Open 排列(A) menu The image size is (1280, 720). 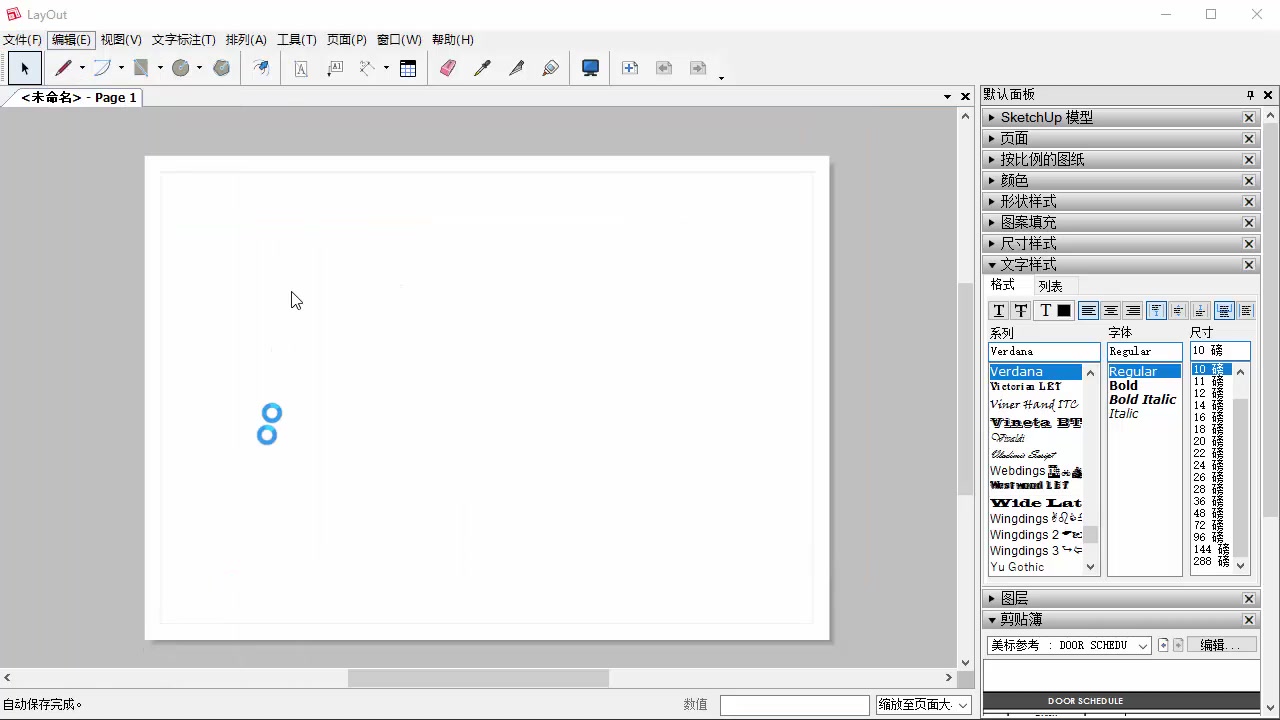coord(246,40)
